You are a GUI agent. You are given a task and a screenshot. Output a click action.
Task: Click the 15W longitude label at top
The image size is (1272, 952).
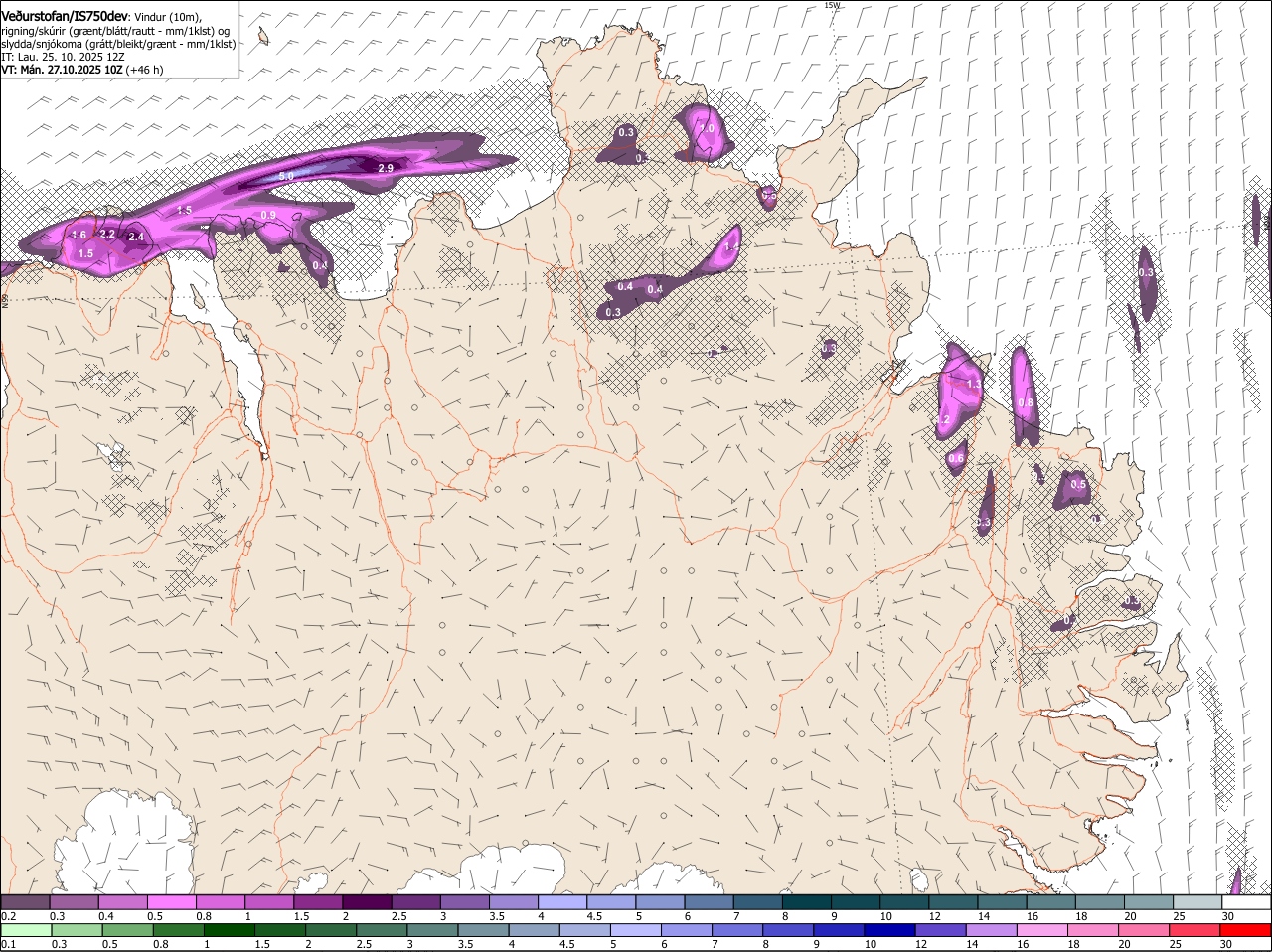(x=832, y=5)
